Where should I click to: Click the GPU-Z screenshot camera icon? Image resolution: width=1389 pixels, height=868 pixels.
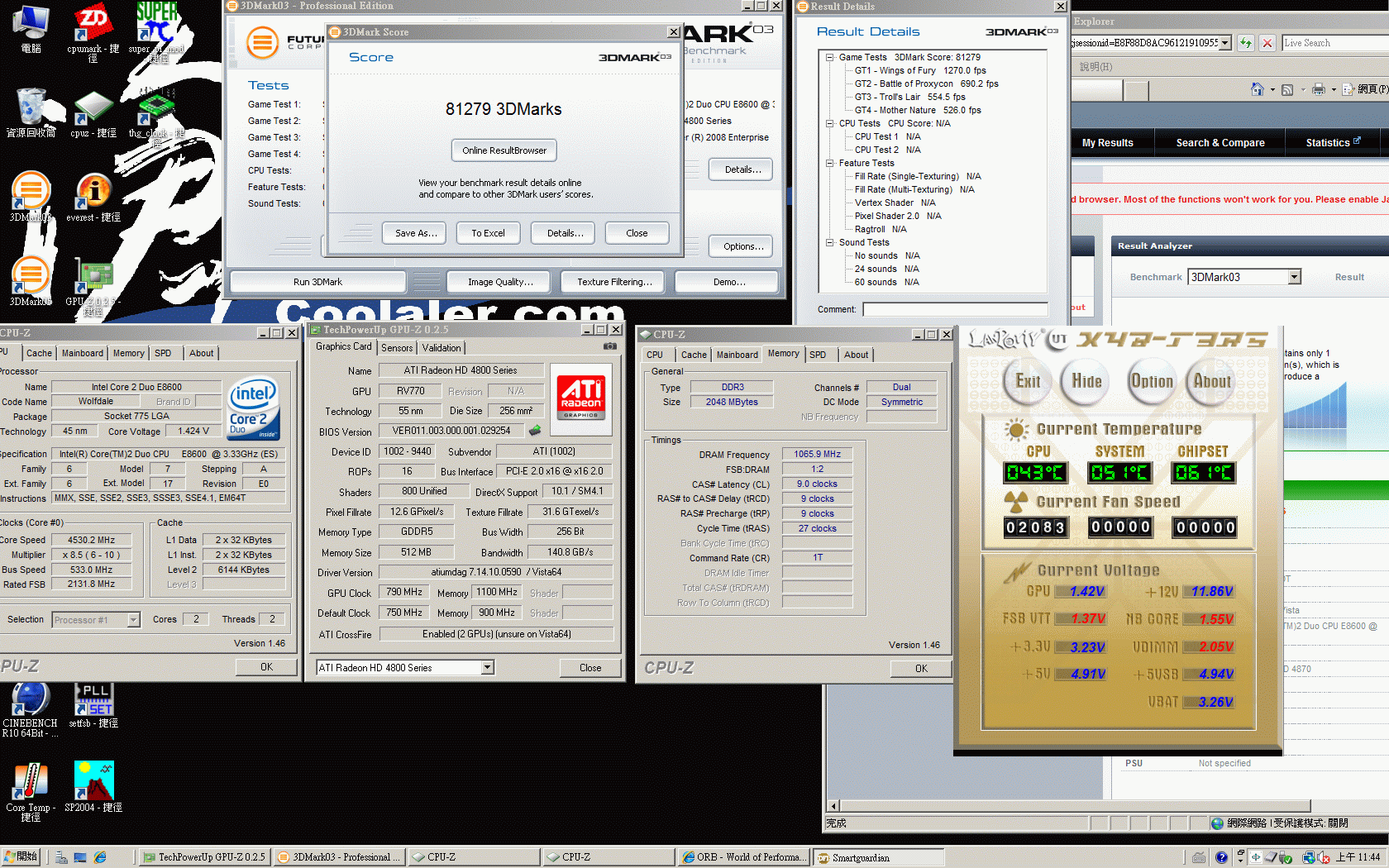pyautogui.click(x=610, y=346)
